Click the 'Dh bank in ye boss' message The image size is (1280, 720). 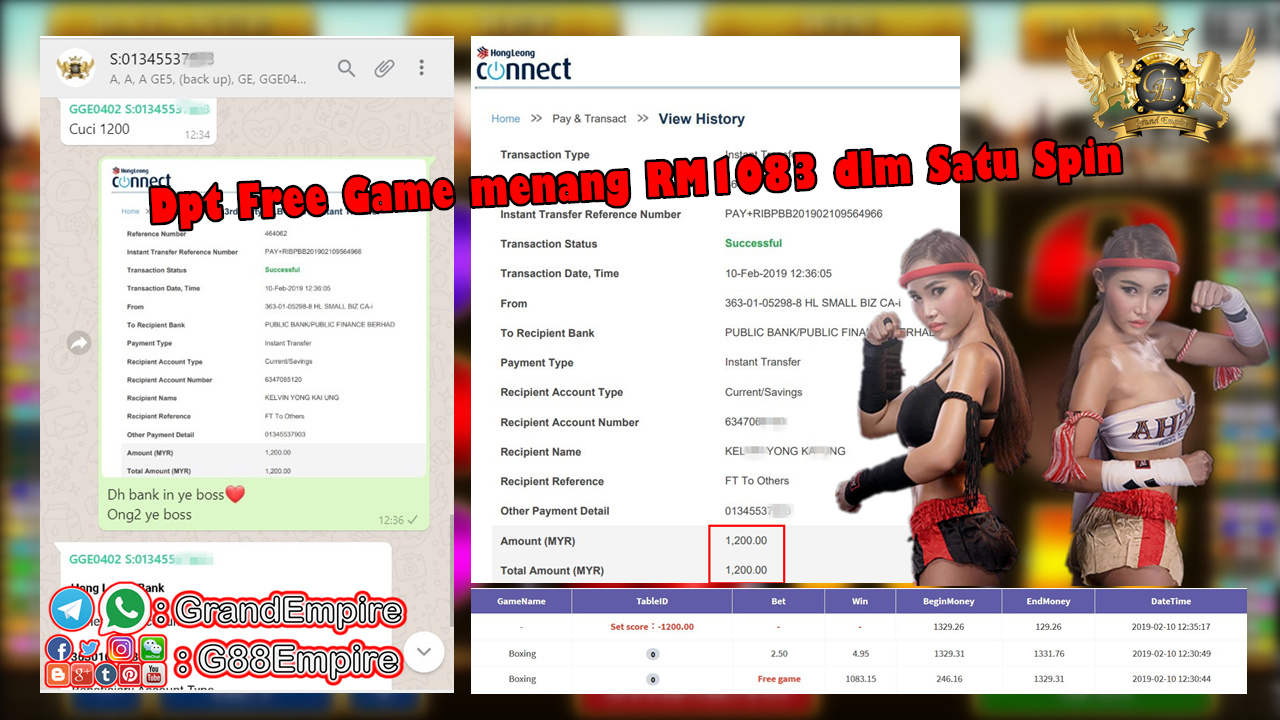tap(176, 494)
